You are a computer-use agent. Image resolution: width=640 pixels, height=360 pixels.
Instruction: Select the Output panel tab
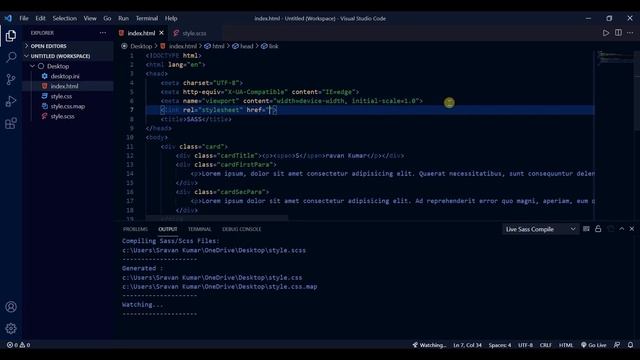click(168, 229)
